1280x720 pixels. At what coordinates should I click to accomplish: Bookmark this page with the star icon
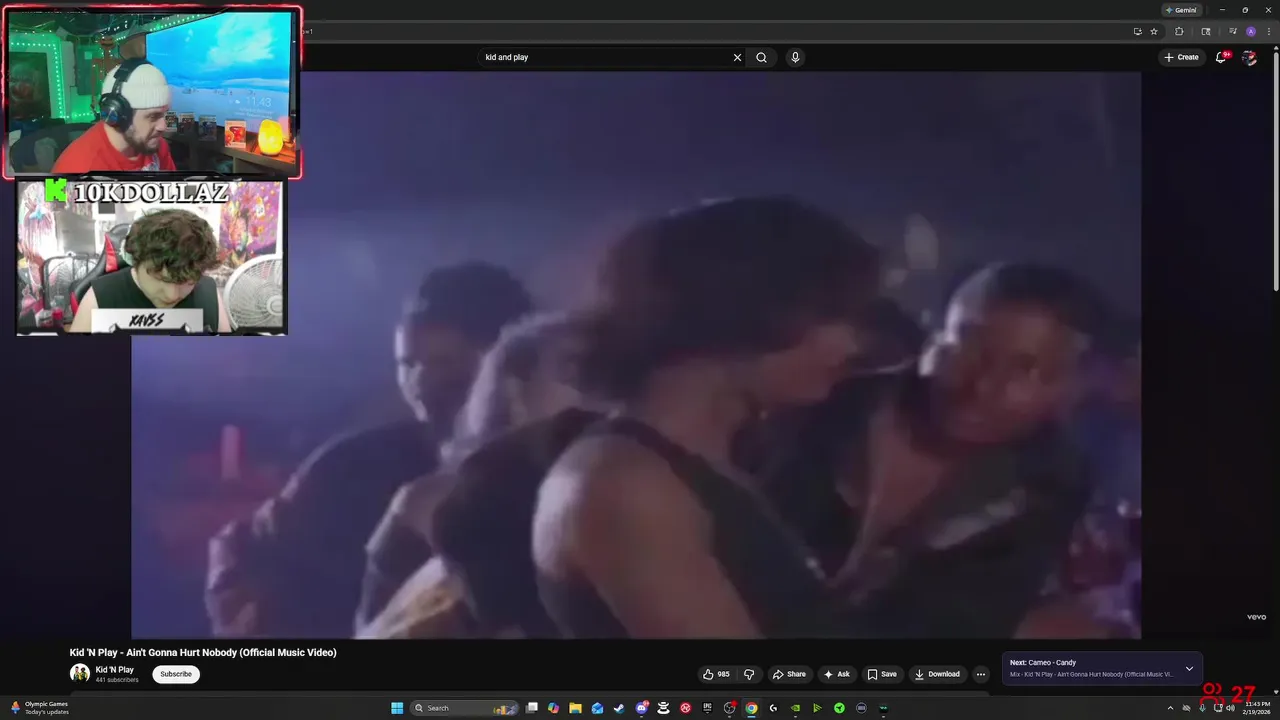[1154, 31]
